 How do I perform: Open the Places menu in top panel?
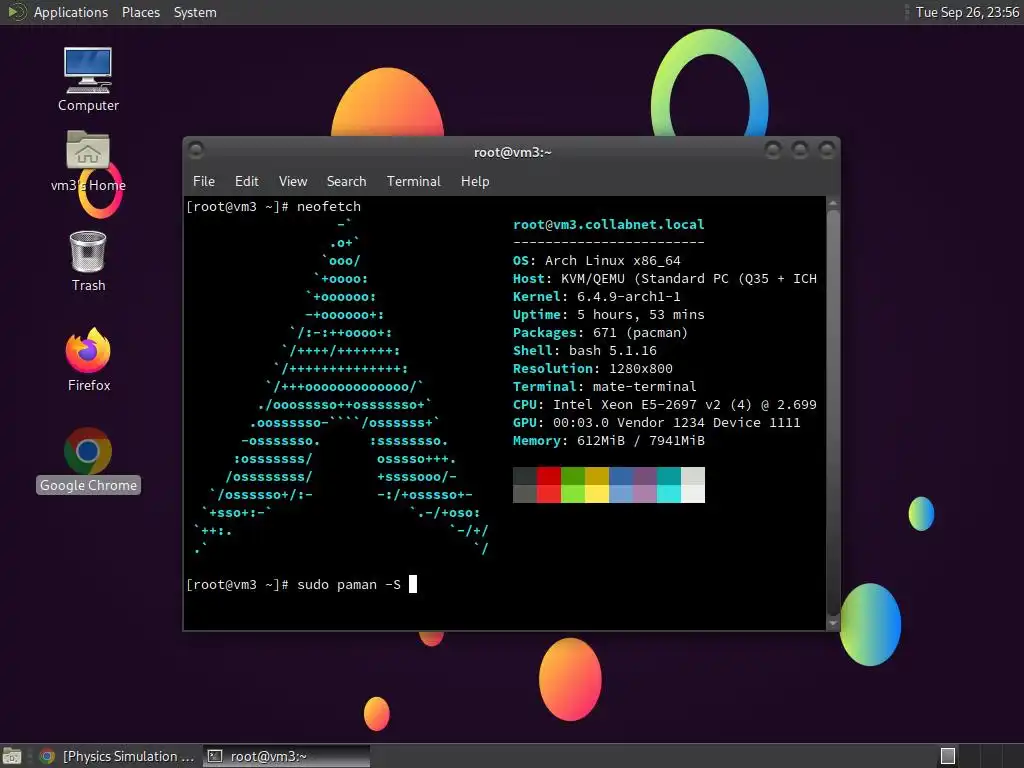(x=141, y=12)
